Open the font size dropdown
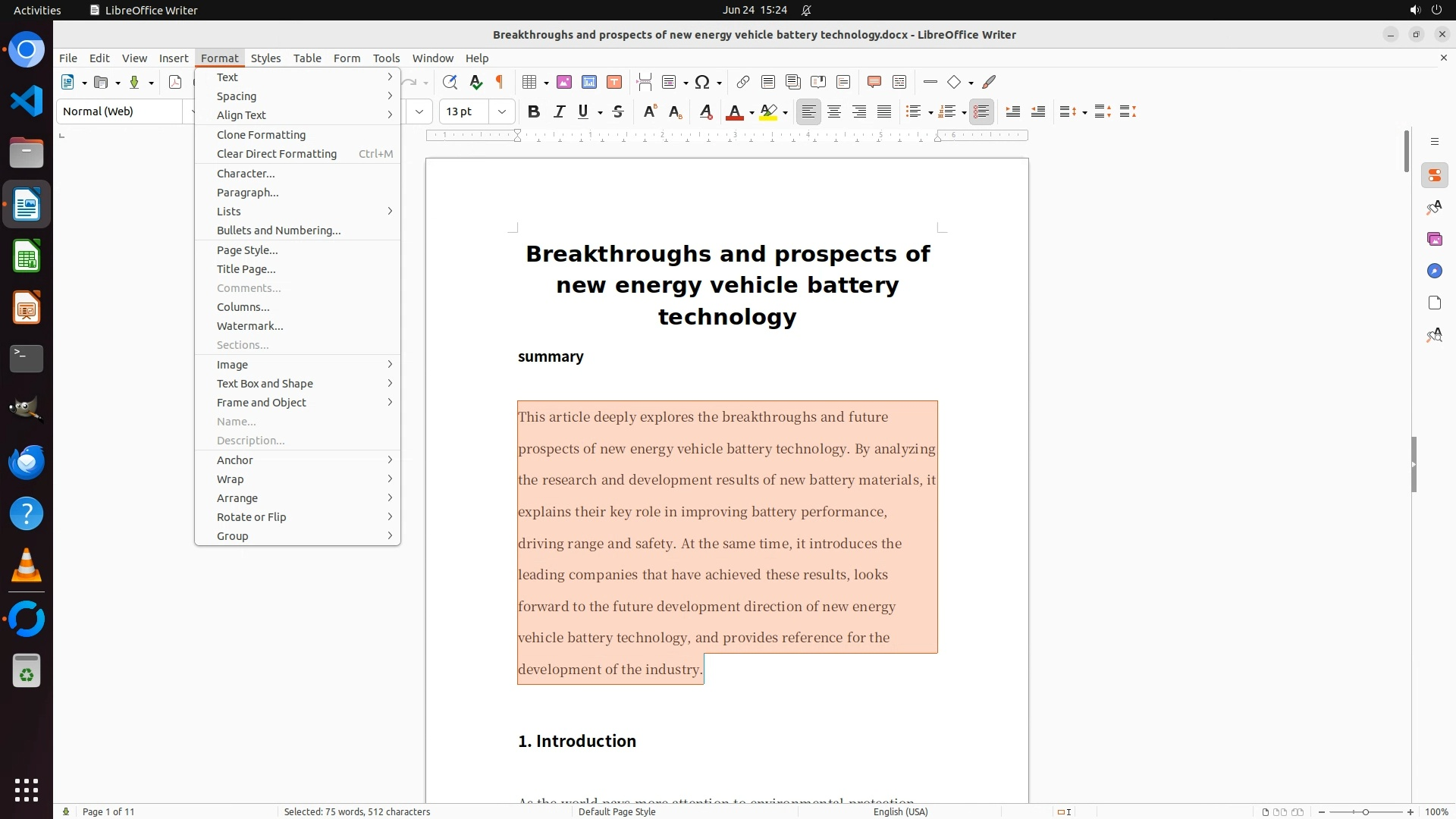This screenshot has width=1456, height=819. [x=502, y=111]
